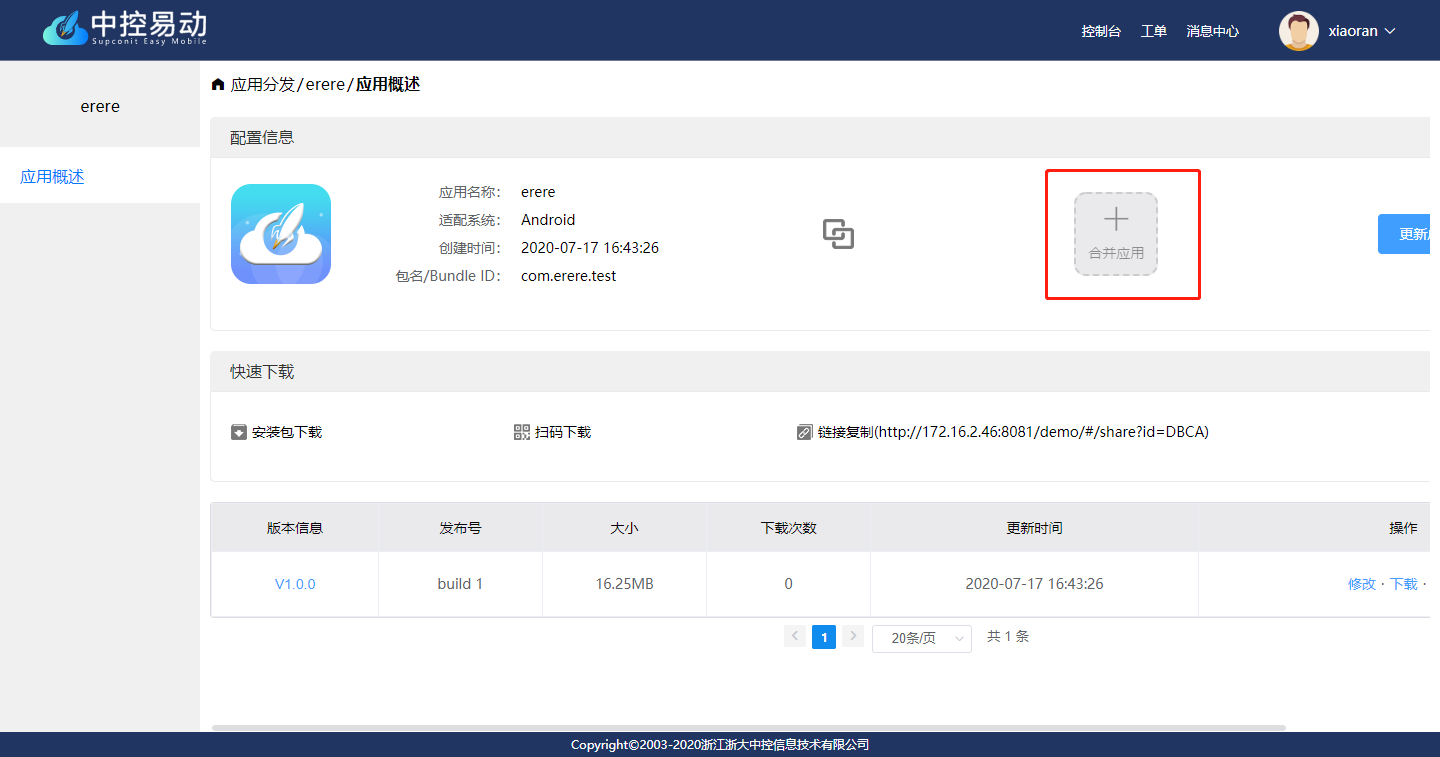Go to next page arrow

(853, 636)
